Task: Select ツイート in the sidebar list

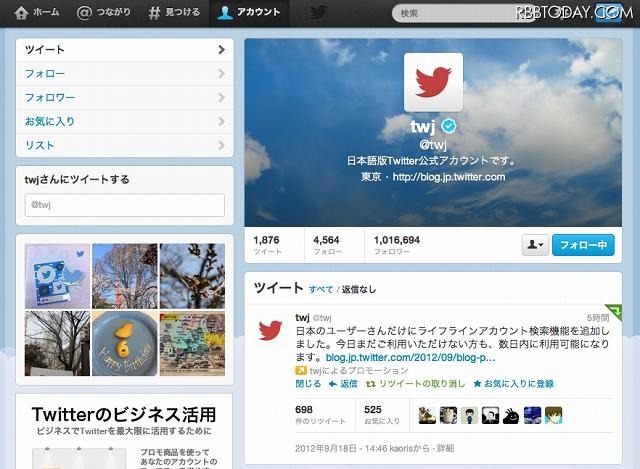Action: point(125,50)
